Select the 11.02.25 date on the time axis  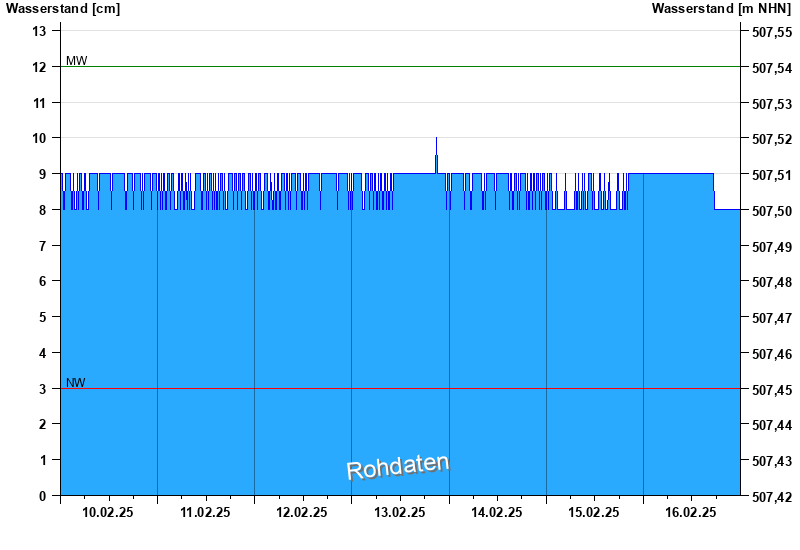(205, 512)
